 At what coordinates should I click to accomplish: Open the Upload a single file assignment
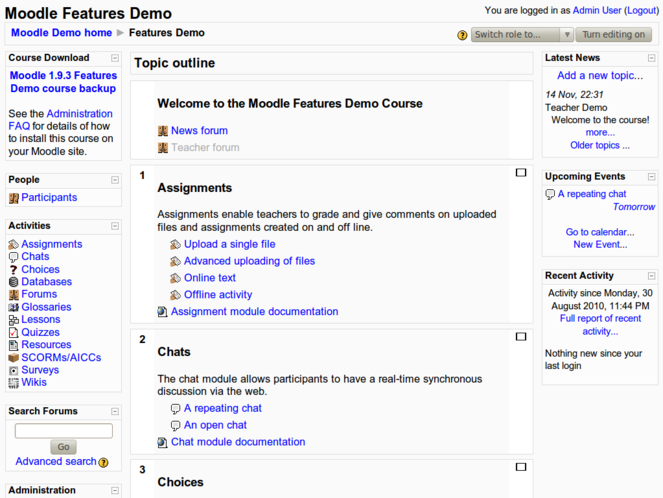tap(229, 244)
